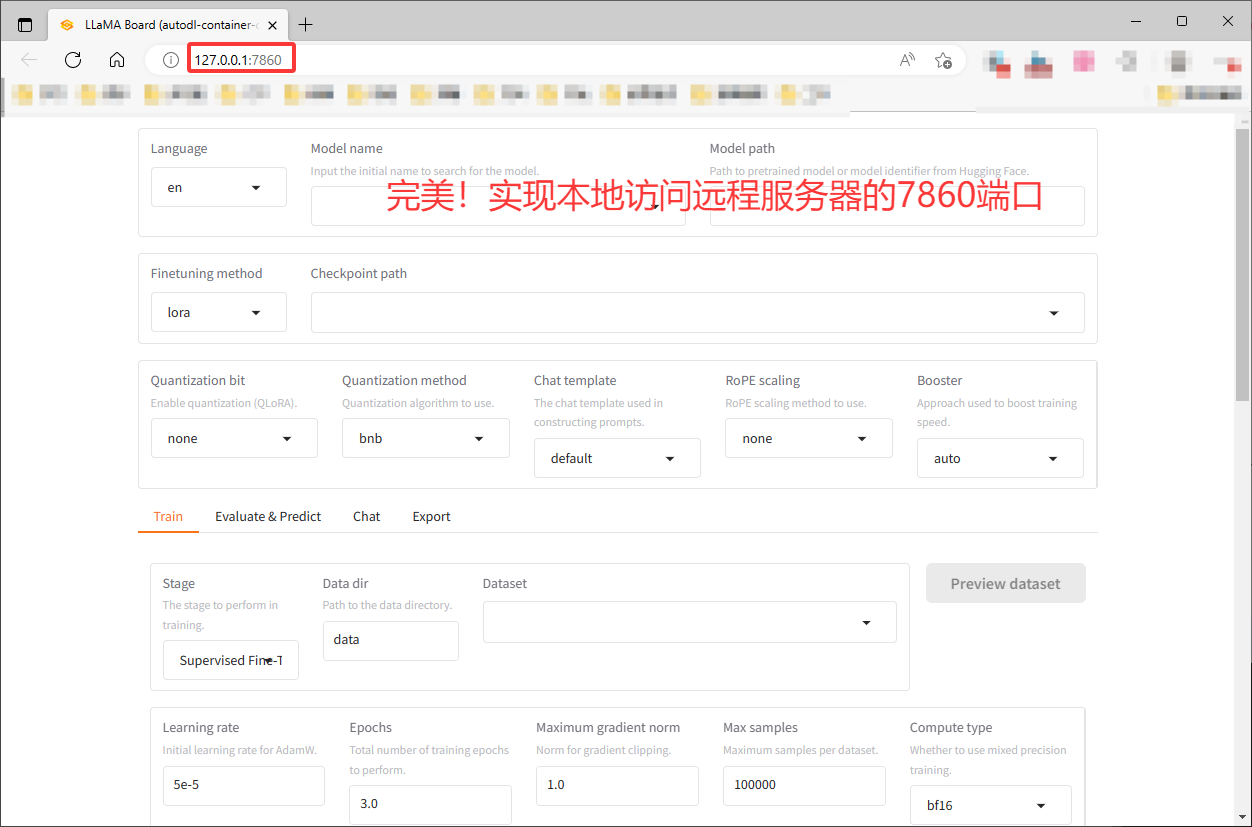
Task: Go to the browser home page icon
Action: pyautogui.click(x=117, y=60)
